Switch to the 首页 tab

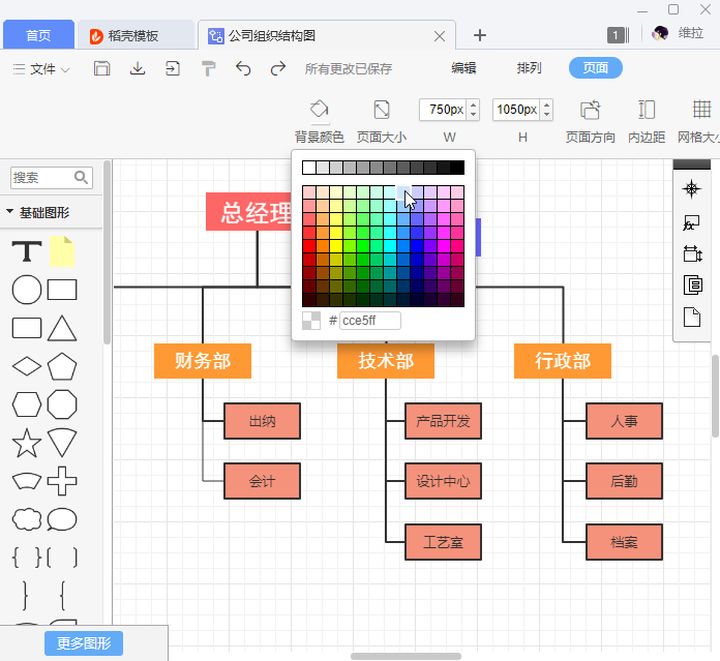pos(39,35)
